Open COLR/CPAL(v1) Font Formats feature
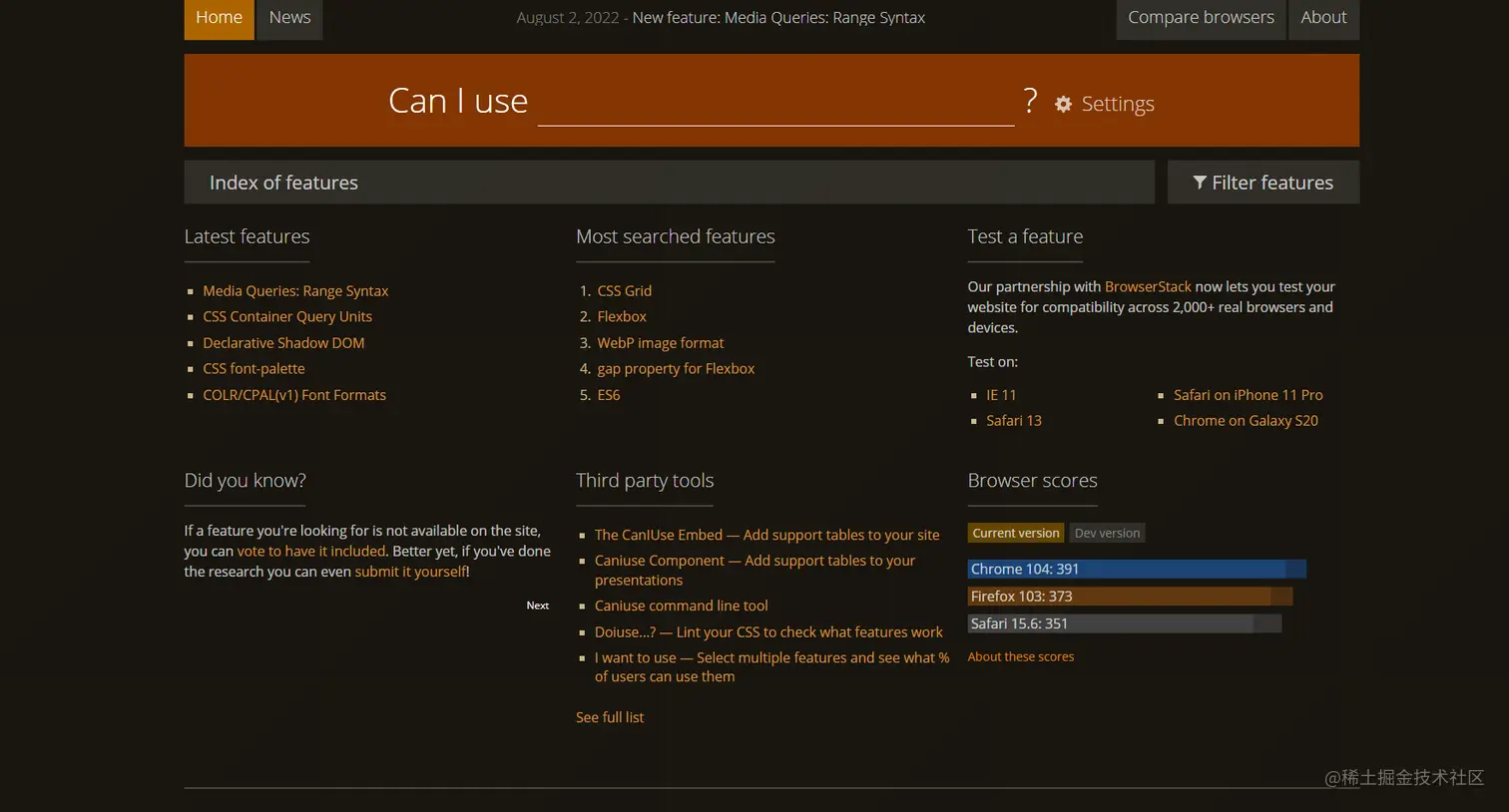This screenshot has width=1509, height=812. (294, 395)
